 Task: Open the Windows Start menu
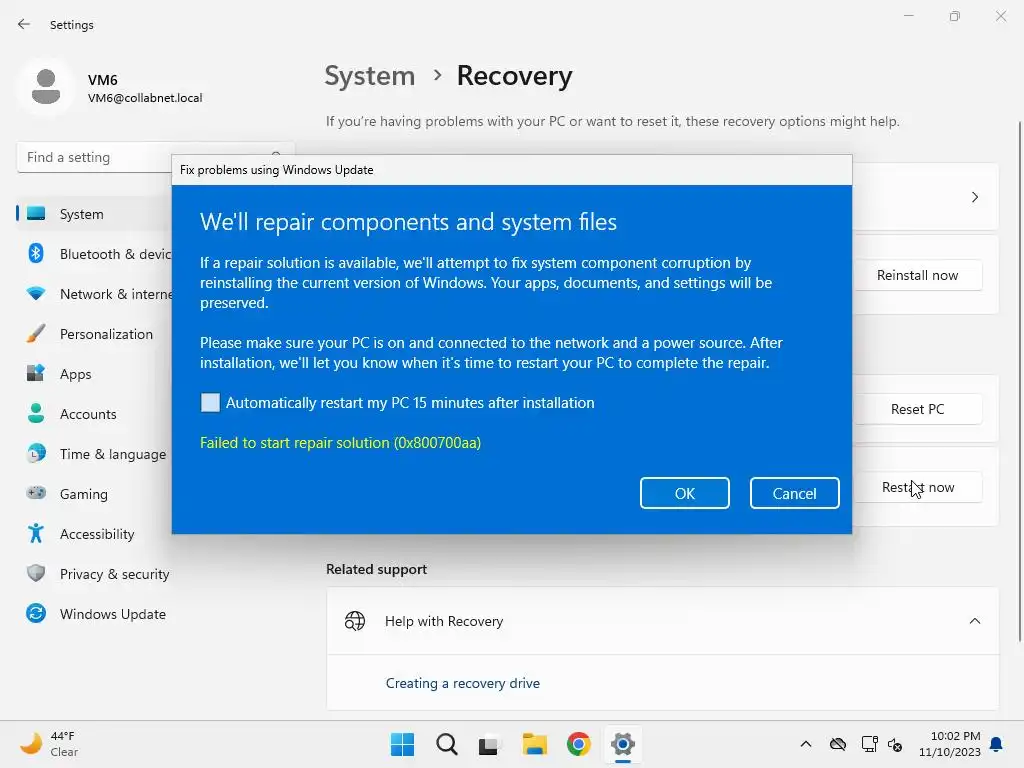click(x=402, y=744)
